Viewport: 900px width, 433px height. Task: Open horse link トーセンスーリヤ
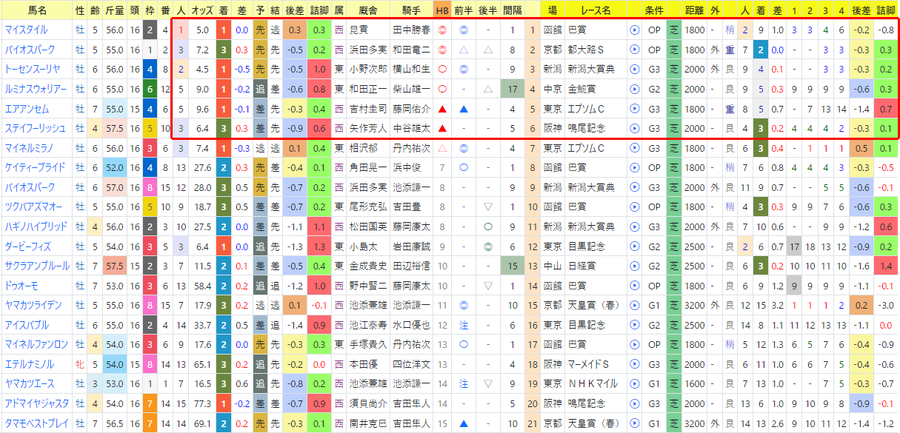(33, 69)
